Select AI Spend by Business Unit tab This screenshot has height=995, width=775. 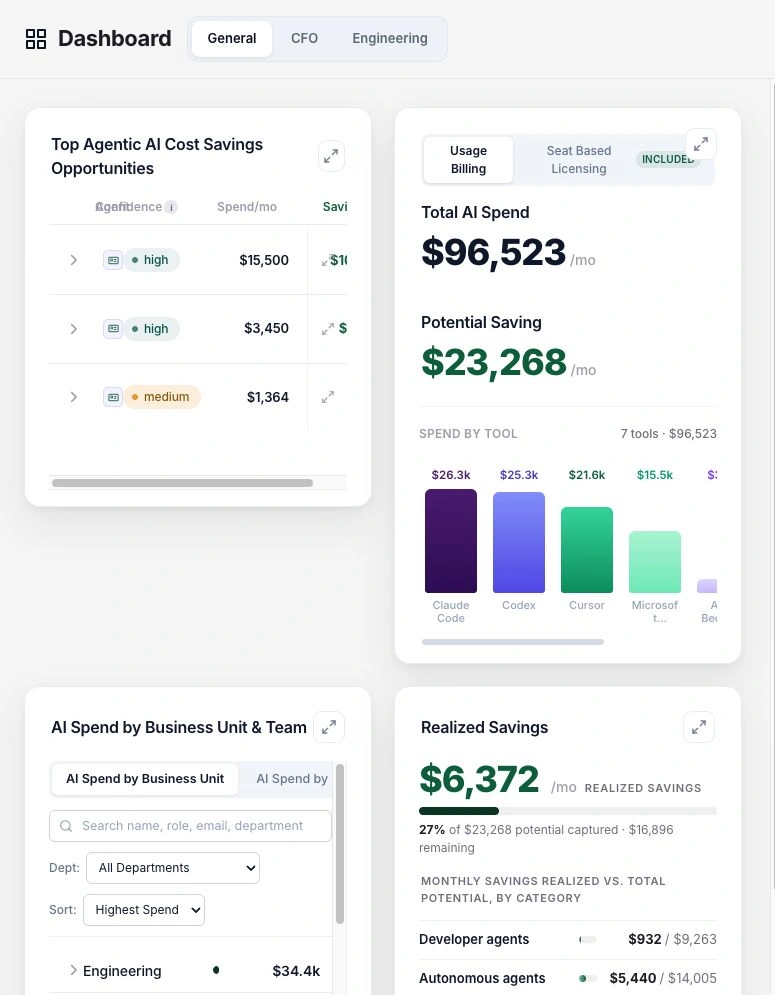145,779
